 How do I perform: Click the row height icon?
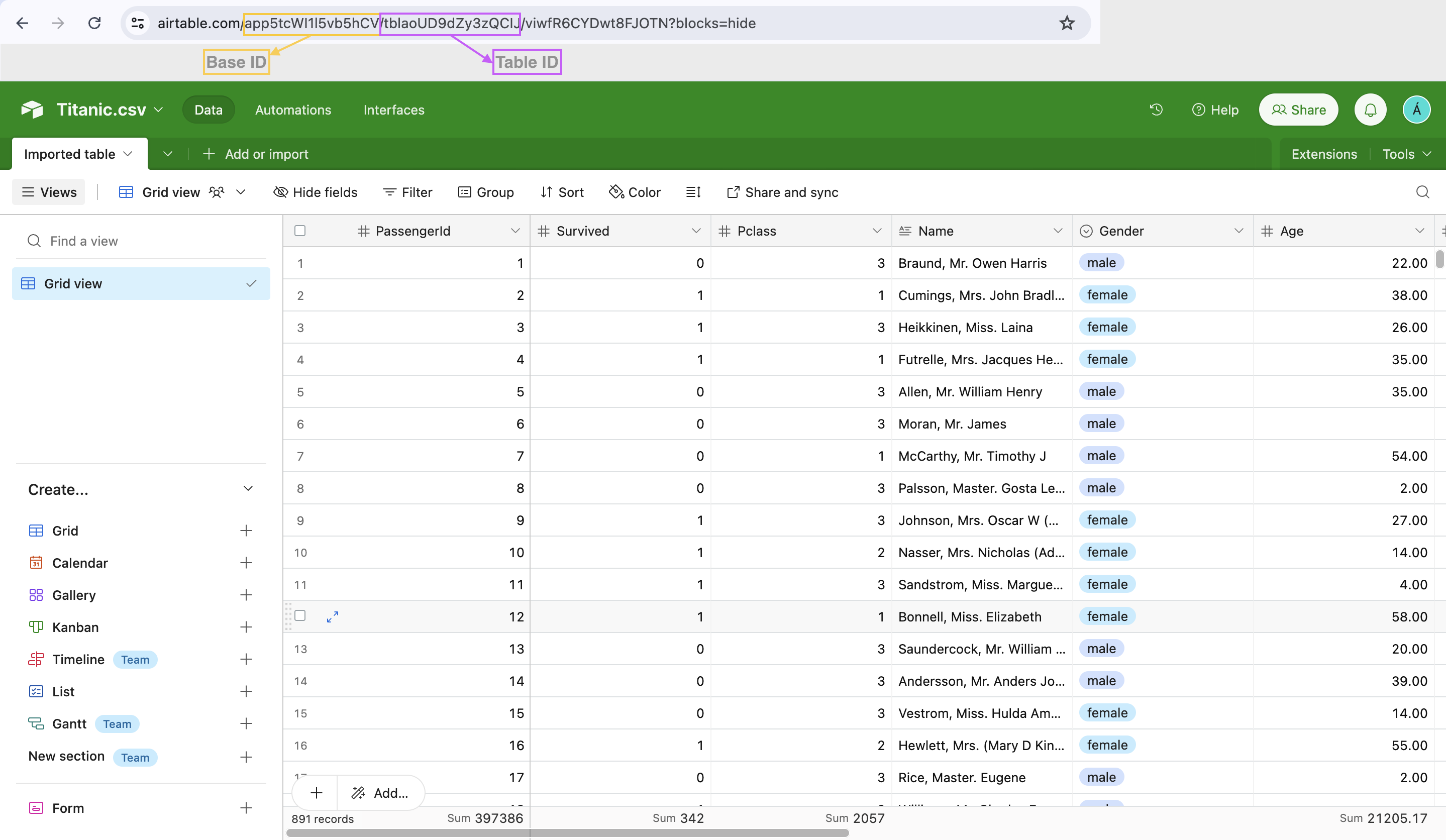(x=693, y=192)
